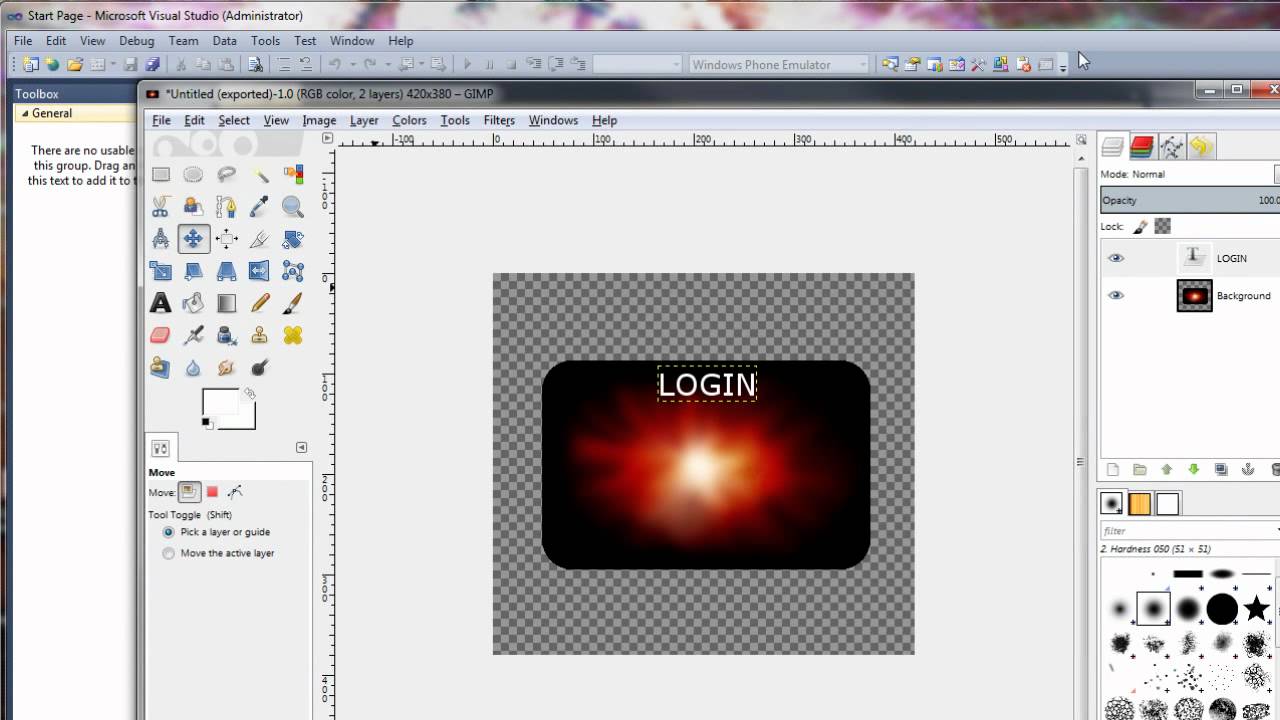
Task: Select the star-shaped brush
Action: click(x=1256, y=608)
